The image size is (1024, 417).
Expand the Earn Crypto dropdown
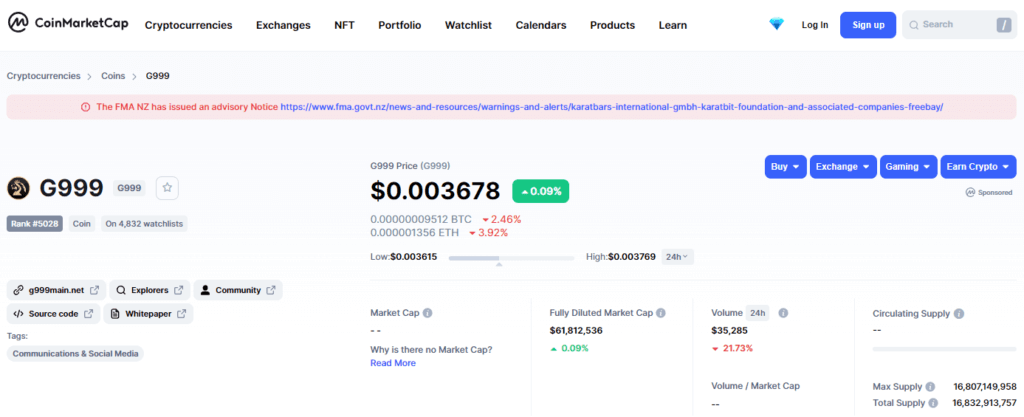[x=978, y=166]
